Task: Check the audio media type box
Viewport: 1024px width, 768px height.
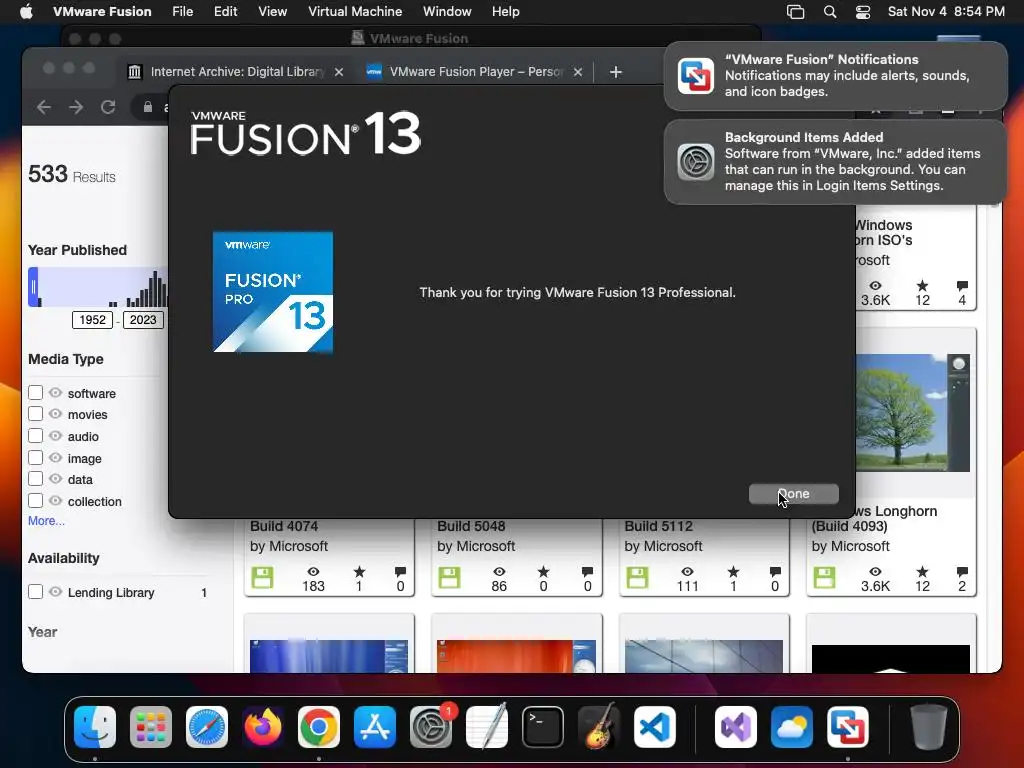Action: (x=35, y=436)
